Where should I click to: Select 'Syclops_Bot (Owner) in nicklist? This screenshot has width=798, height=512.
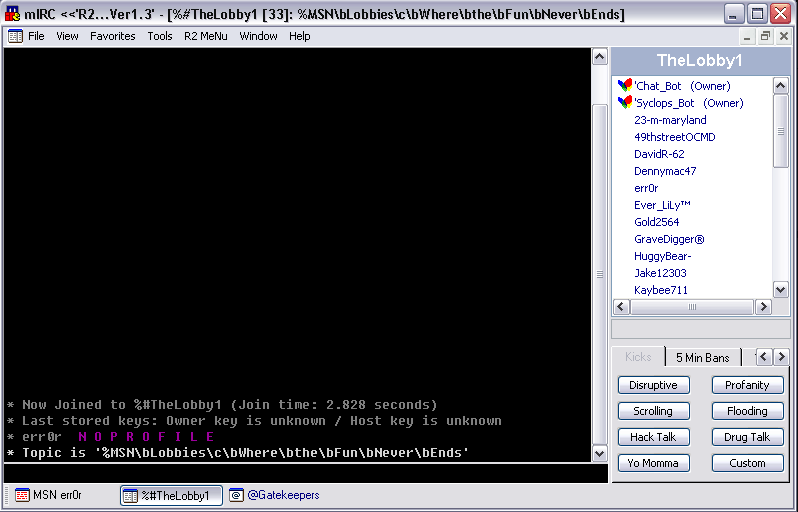689,103
